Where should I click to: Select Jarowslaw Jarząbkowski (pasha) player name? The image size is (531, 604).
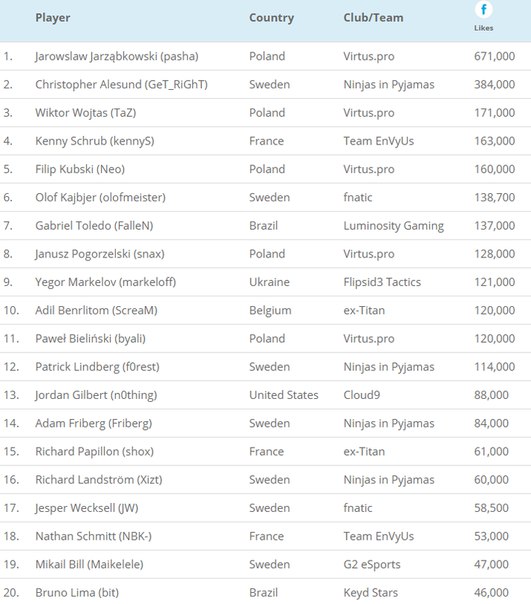pos(117,56)
